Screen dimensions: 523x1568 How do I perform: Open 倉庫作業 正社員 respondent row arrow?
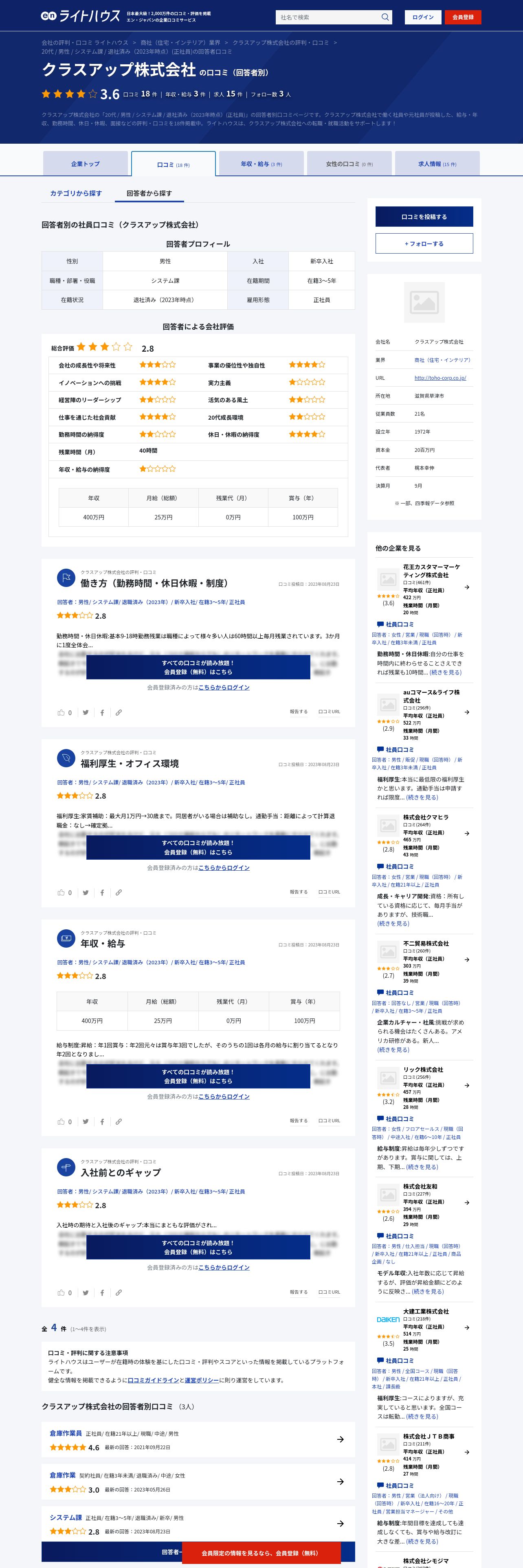point(341,1439)
